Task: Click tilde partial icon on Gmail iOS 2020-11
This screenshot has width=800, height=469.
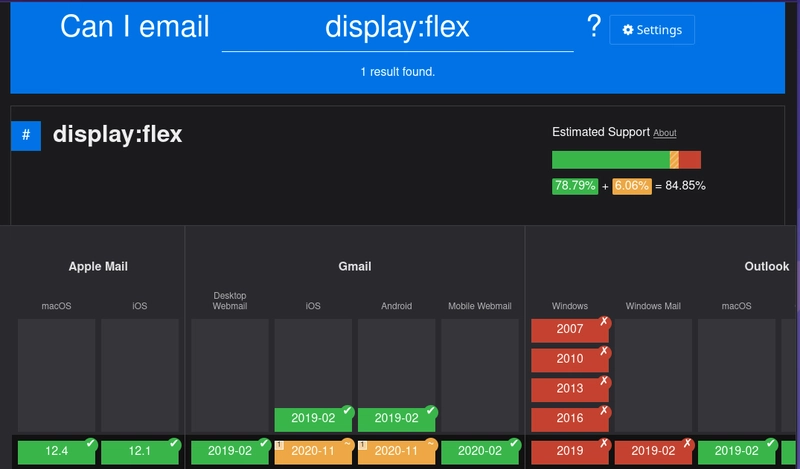Action: pyautogui.click(x=347, y=443)
